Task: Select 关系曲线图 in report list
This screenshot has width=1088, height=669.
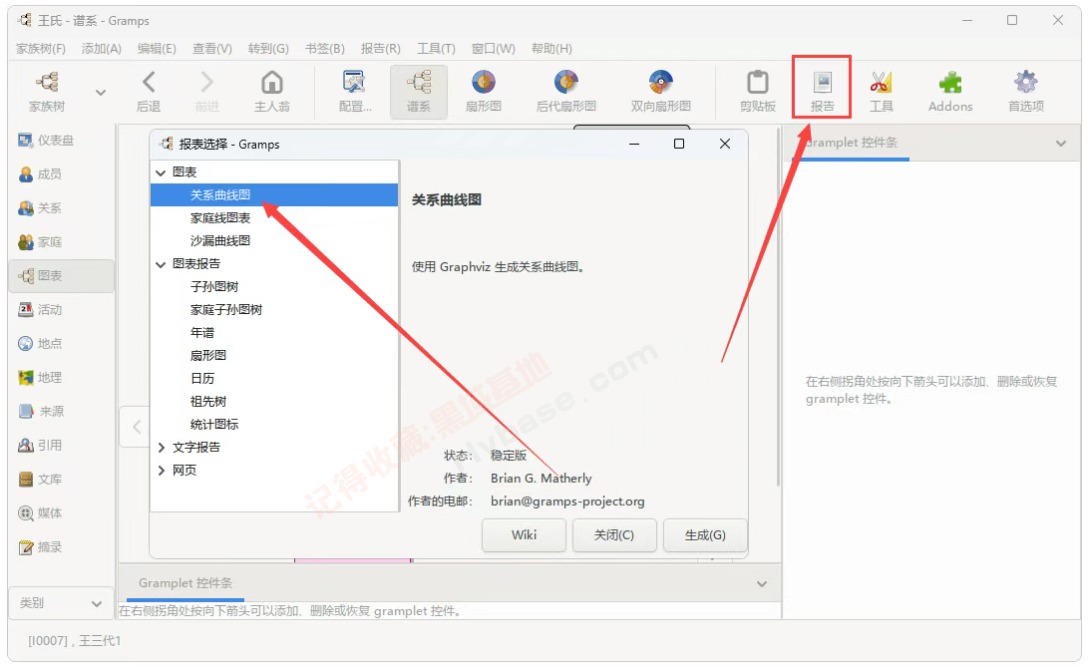Action: (274, 195)
